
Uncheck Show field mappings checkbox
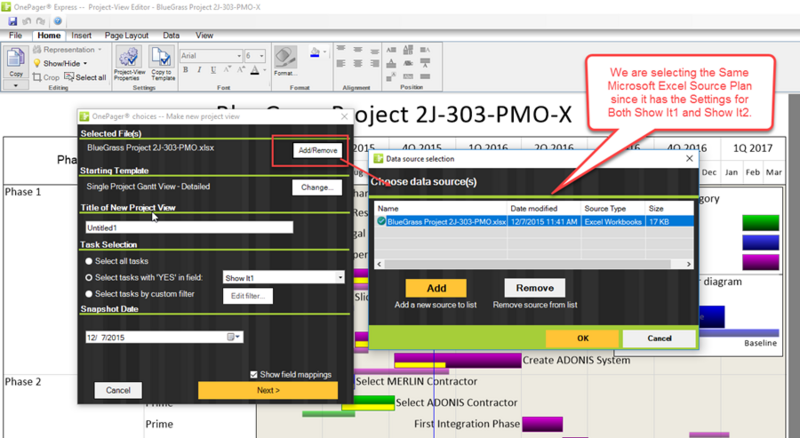pos(254,375)
